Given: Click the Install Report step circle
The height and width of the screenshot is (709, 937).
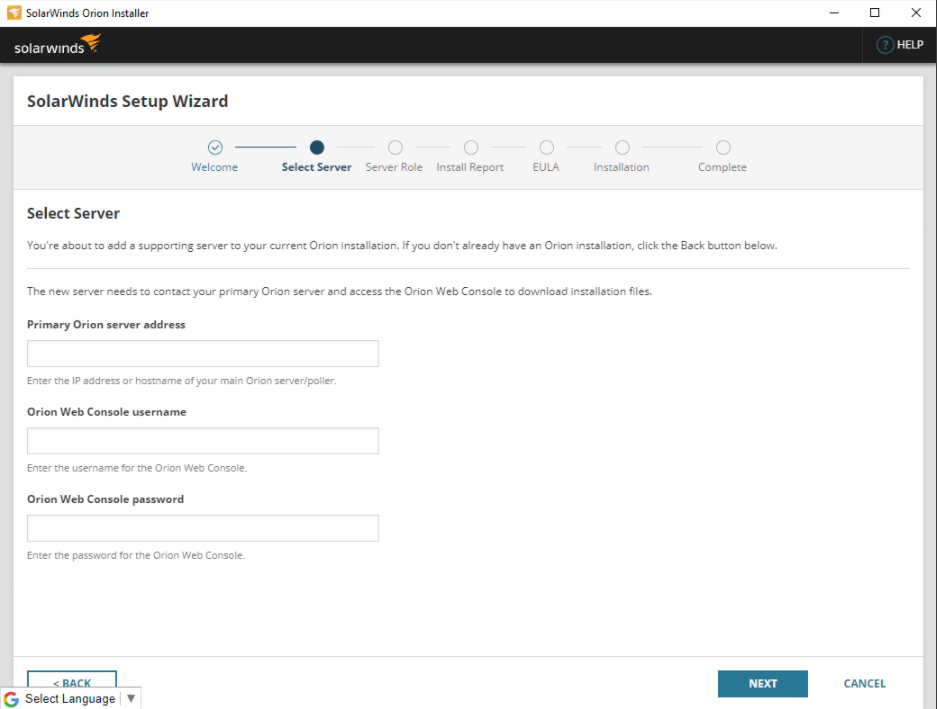Looking at the screenshot, I should click(471, 147).
